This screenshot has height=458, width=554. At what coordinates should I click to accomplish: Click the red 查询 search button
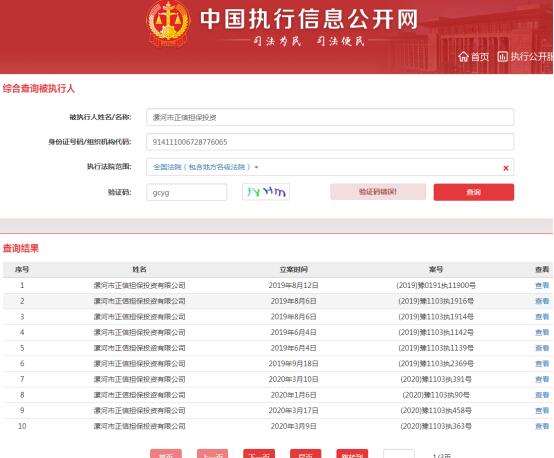coord(474,192)
